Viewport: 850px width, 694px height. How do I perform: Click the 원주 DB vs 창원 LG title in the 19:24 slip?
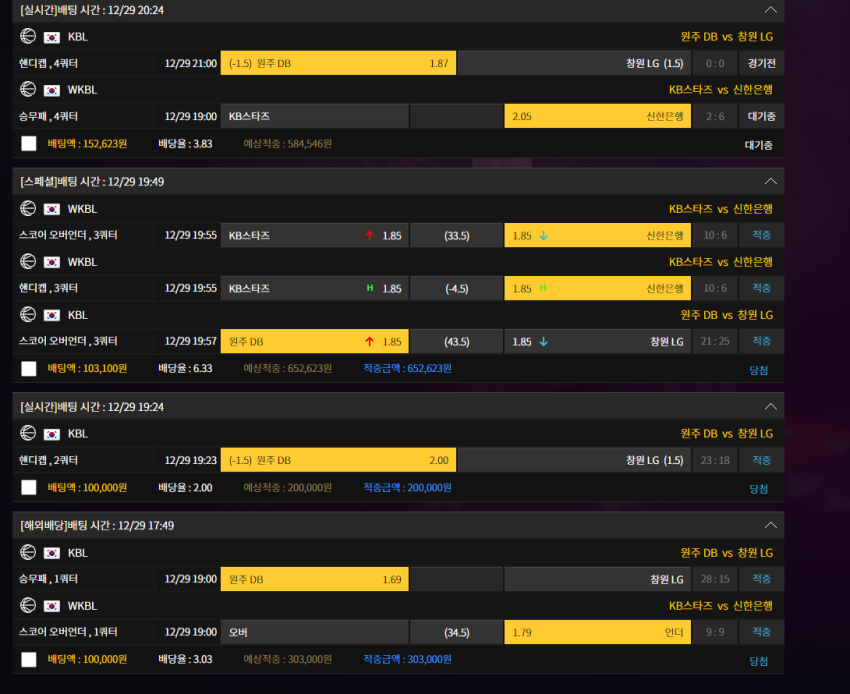(x=726, y=434)
